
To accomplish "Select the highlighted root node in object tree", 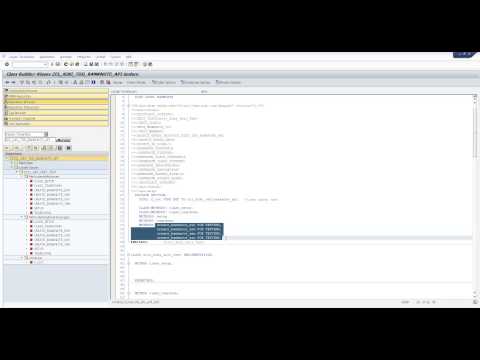I will 56,158.
